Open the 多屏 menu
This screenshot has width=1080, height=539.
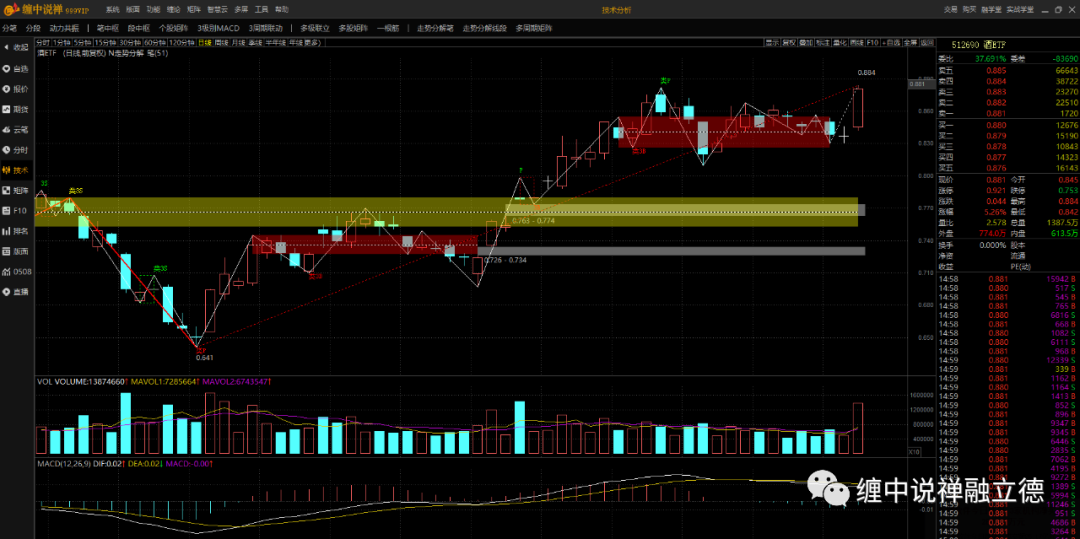[241, 10]
